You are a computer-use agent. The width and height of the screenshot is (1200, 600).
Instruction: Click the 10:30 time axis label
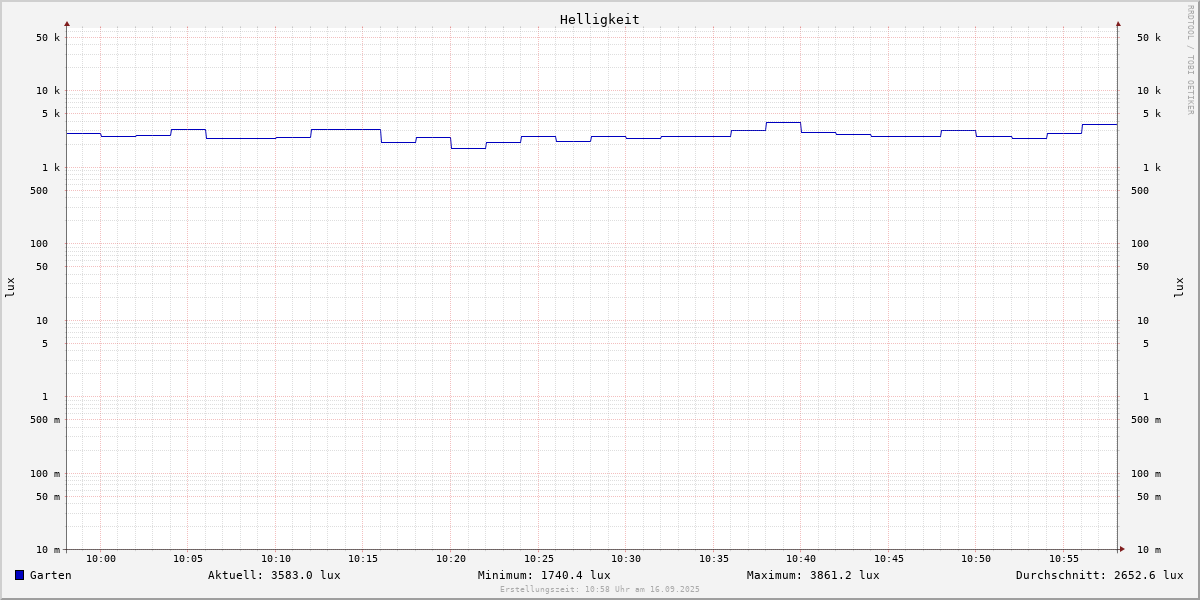[626, 559]
